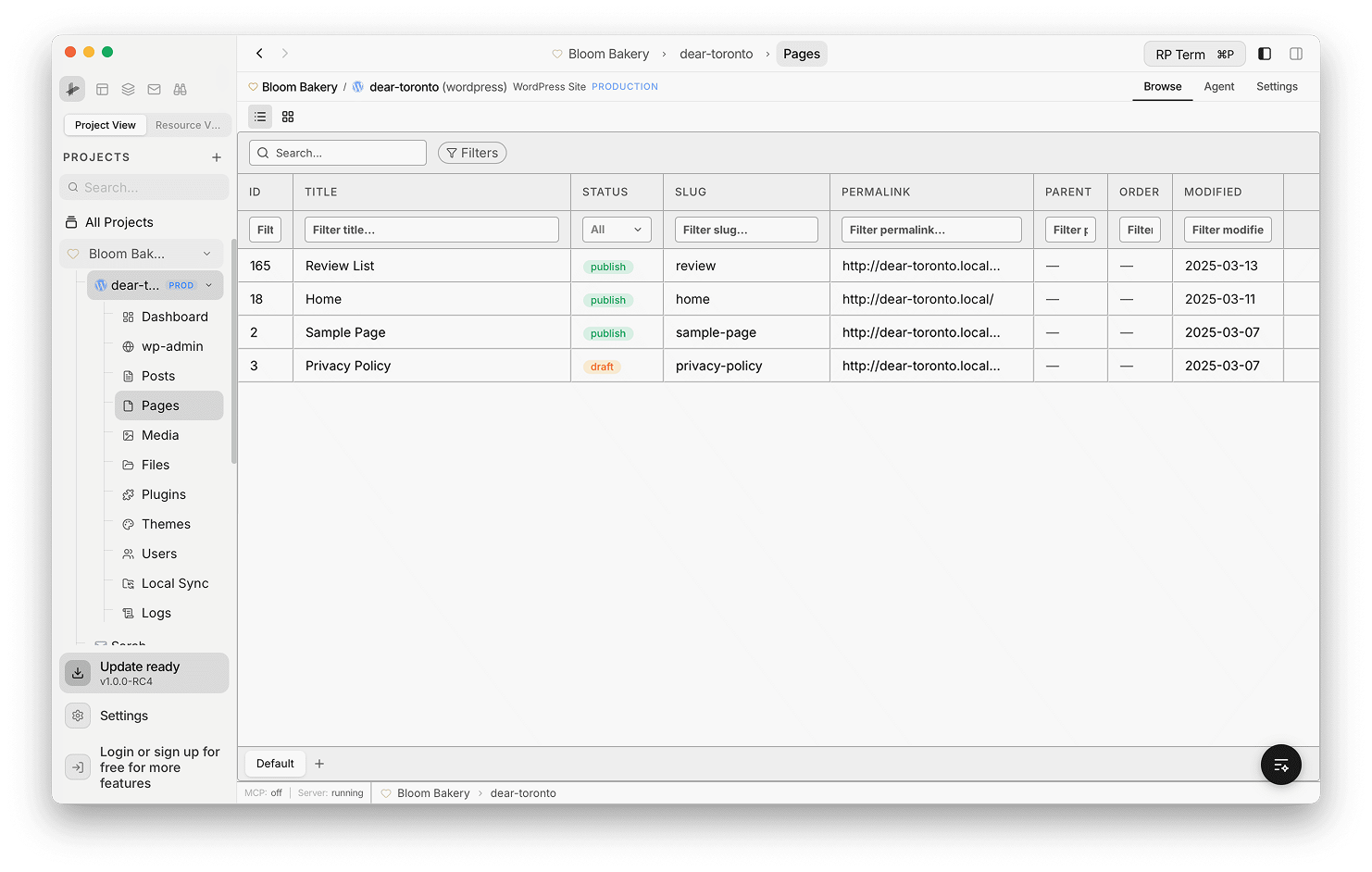
Task: Open the dear-toronto PROD environment dropdown
Action: coord(207,285)
